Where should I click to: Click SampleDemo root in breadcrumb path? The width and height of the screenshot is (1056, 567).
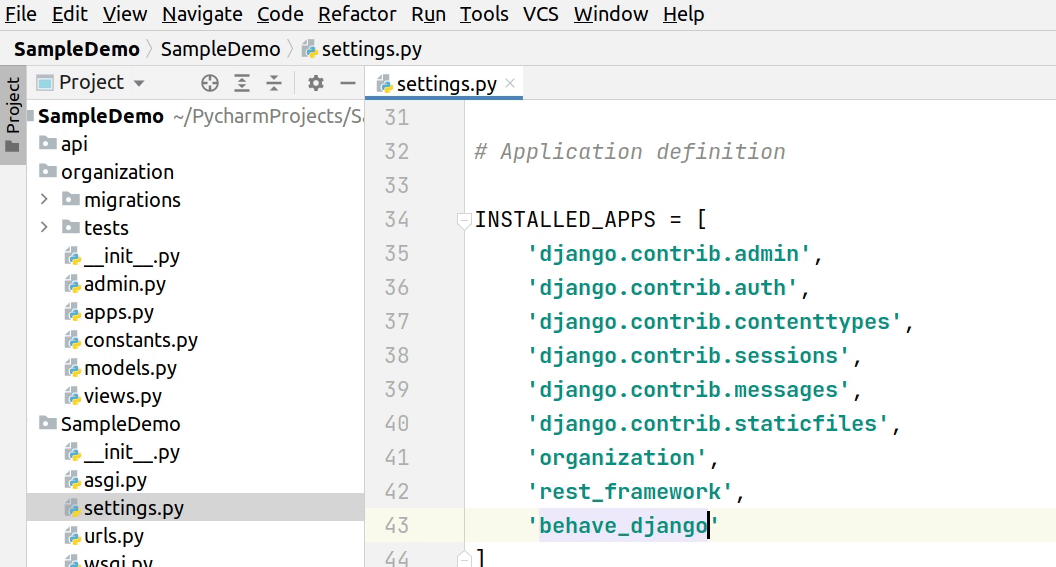coord(76,49)
